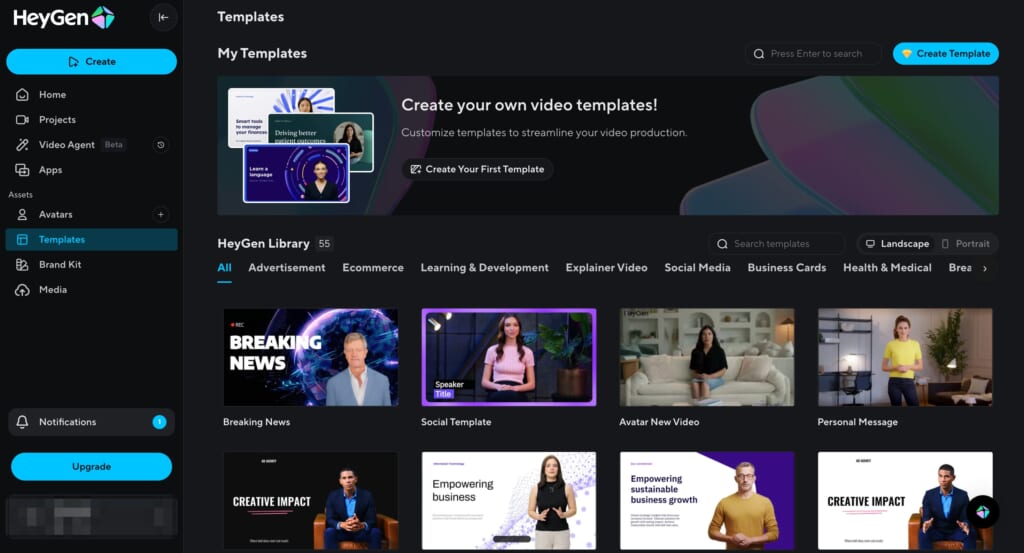The height and width of the screenshot is (553, 1024).
Task: Show more categories with right chevron
Action: [985, 268]
